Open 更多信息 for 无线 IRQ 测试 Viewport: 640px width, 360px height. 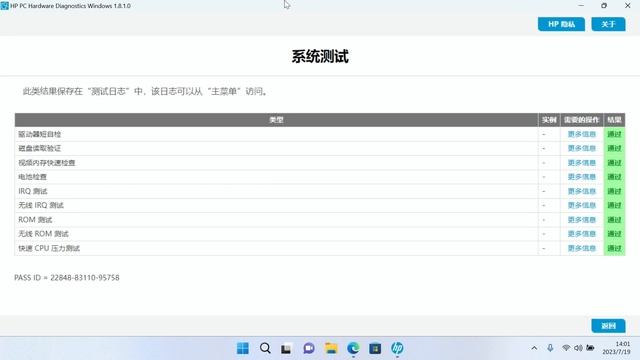tap(582, 205)
